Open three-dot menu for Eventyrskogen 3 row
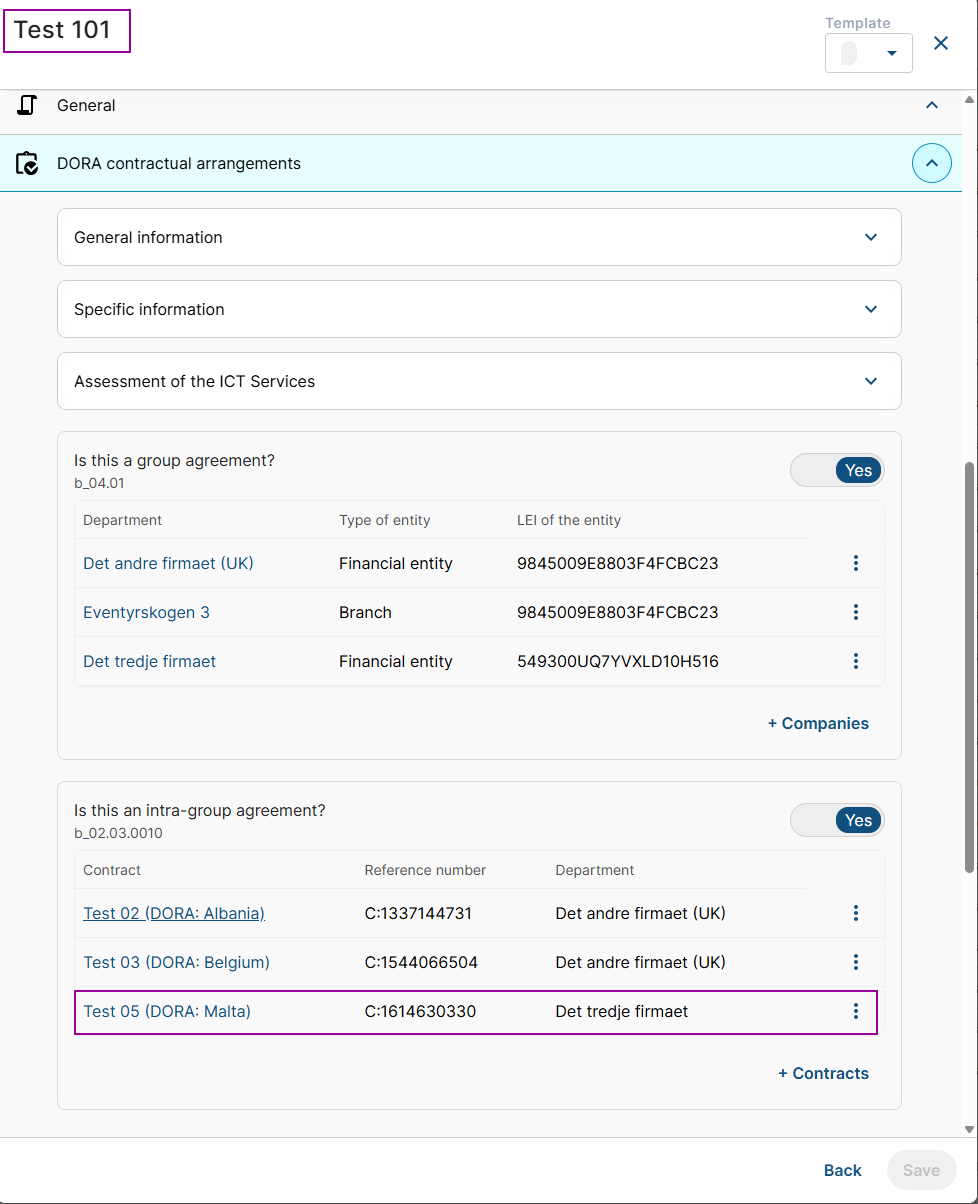The width and height of the screenshot is (978, 1204). [855, 612]
